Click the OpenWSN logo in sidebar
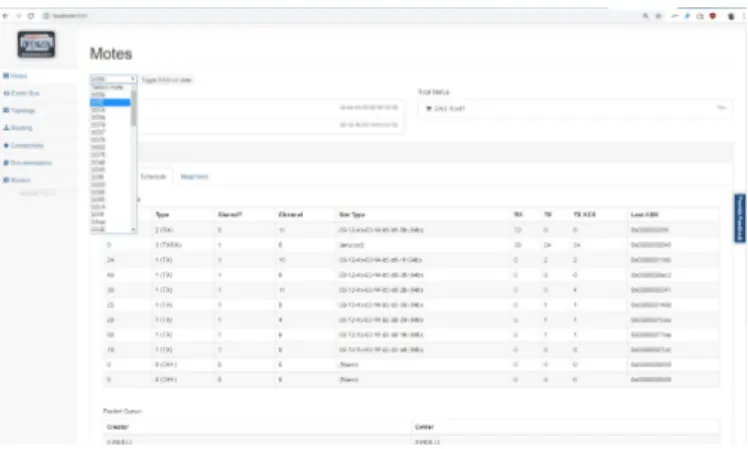The image size is (748, 449). (36, 44)
